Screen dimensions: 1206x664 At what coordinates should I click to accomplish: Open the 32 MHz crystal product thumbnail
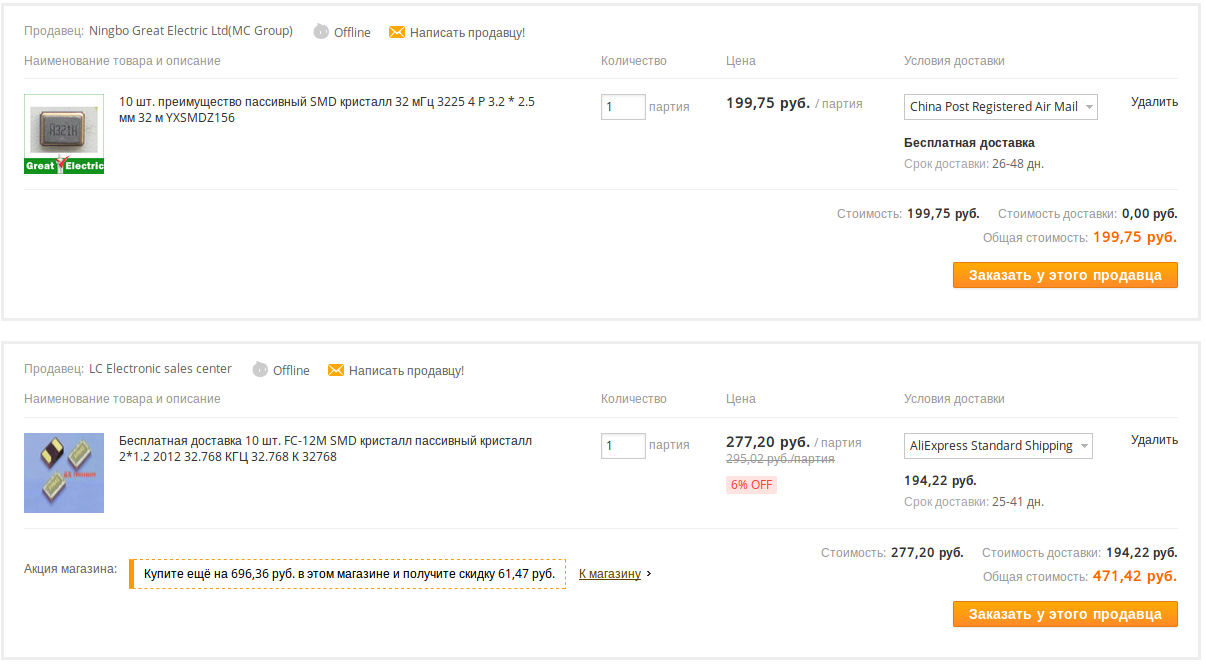tap(64, 134)
